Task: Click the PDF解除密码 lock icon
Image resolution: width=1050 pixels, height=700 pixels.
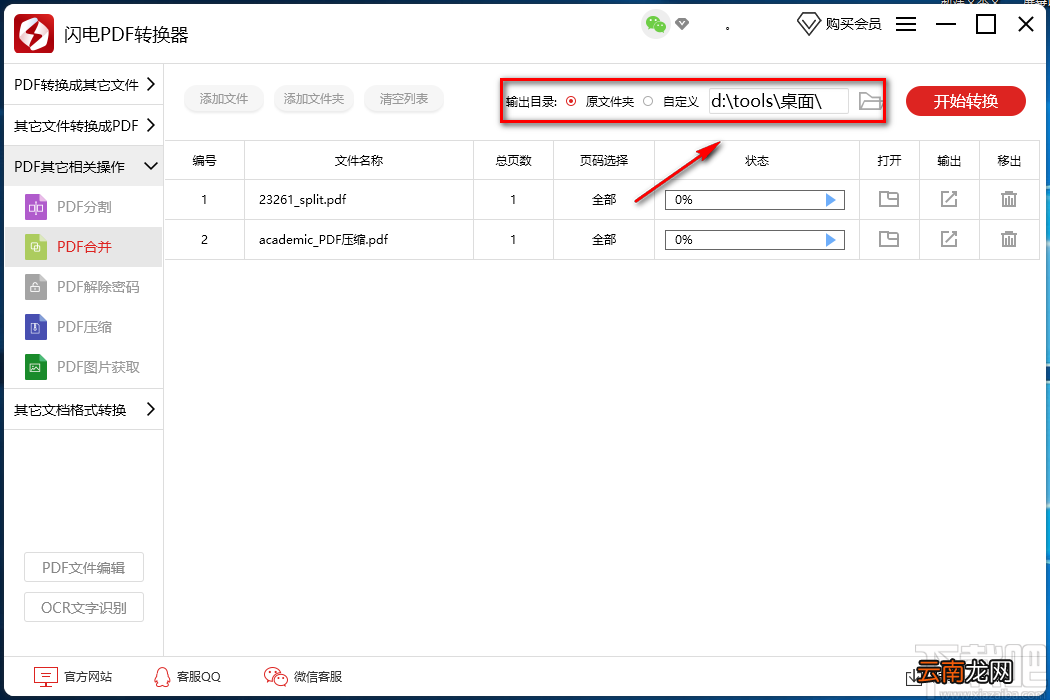Action: 36,287
